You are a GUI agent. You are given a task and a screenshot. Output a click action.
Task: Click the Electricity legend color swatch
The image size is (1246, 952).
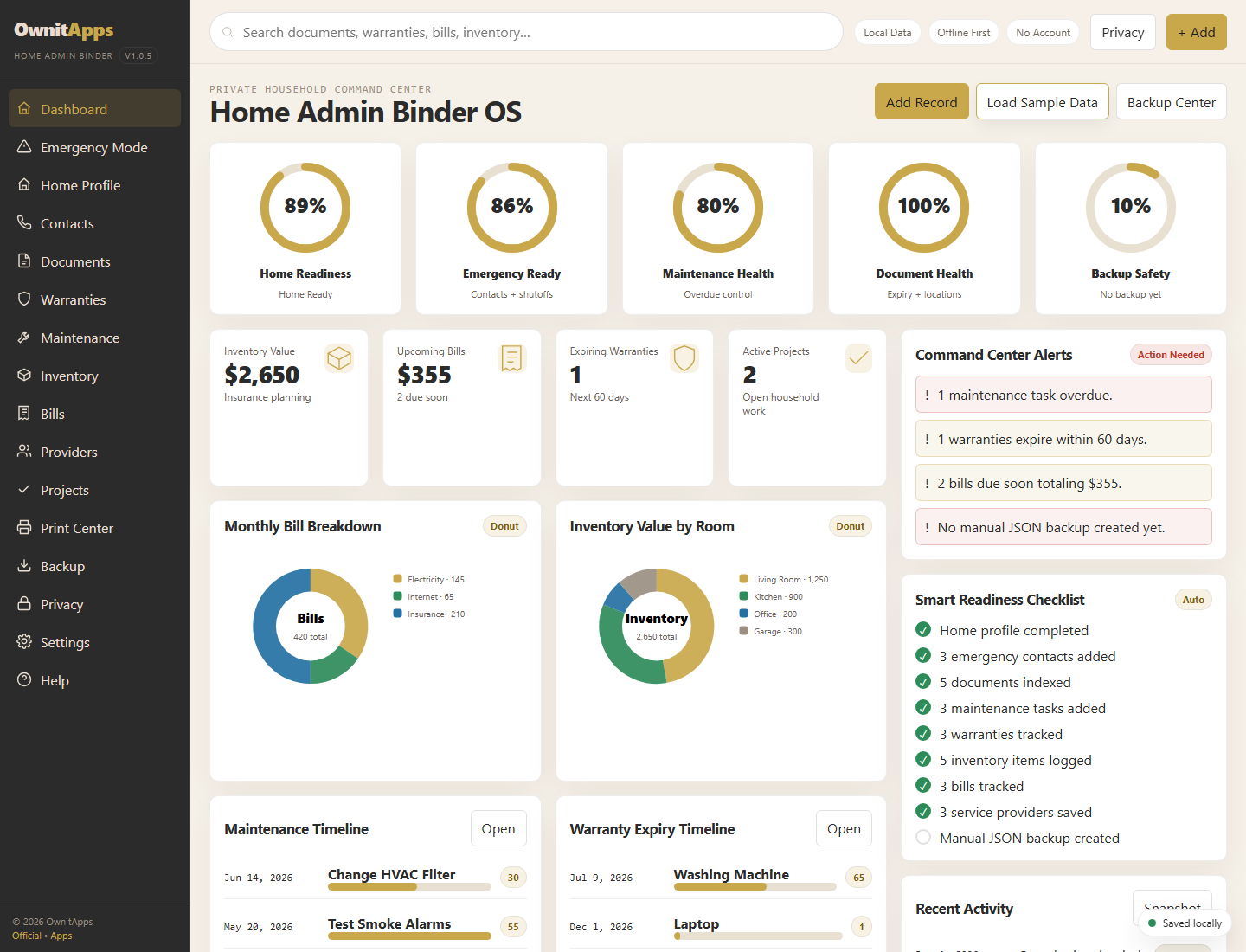pyautogui.click(x=398, y=579)
